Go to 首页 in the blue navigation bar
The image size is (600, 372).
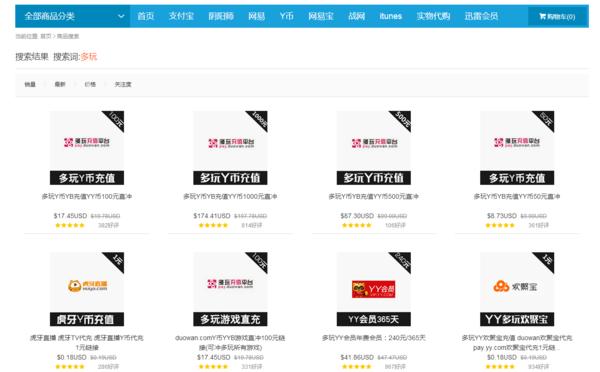[x=145, y=16]
